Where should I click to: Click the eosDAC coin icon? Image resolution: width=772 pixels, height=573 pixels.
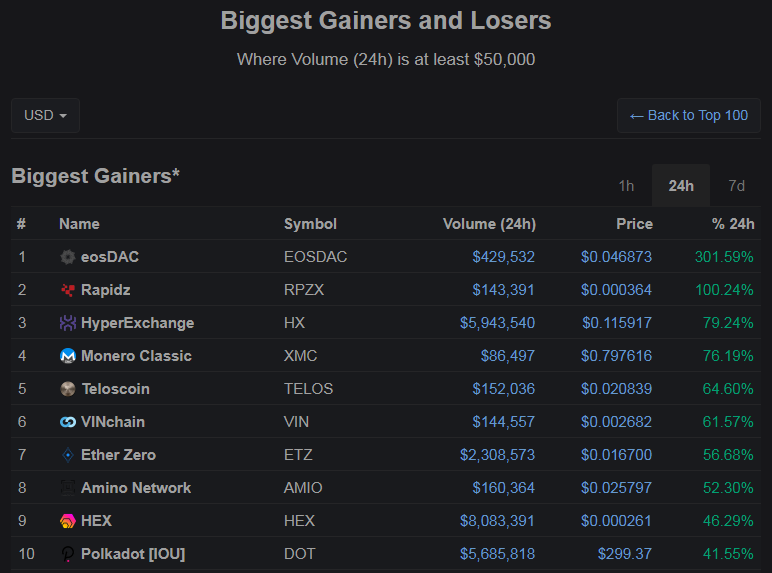67,257
